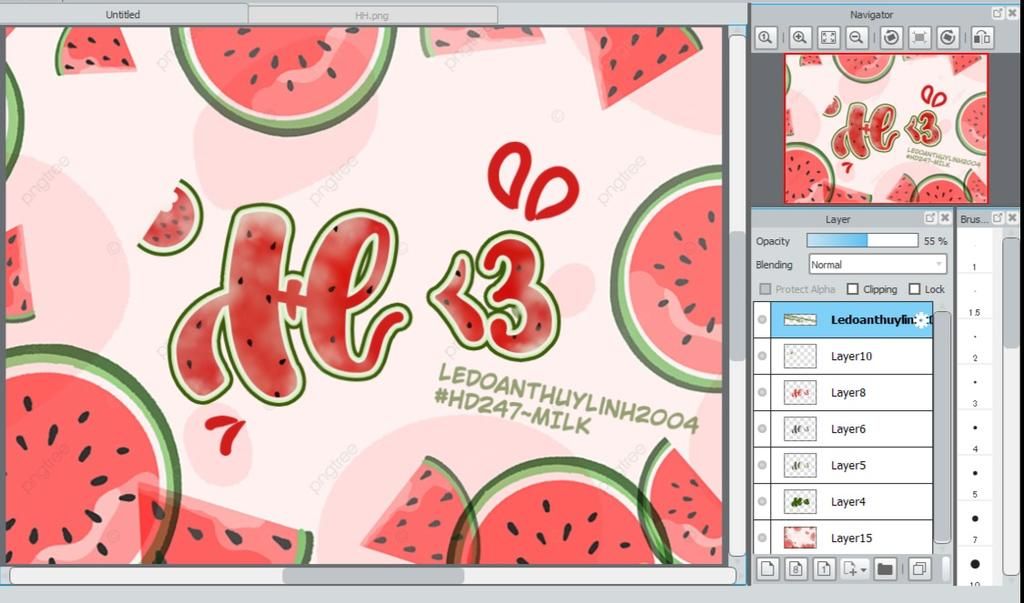
Task: Reset zoom to 100% in Navigator
Action: click(x=766, y=37)
